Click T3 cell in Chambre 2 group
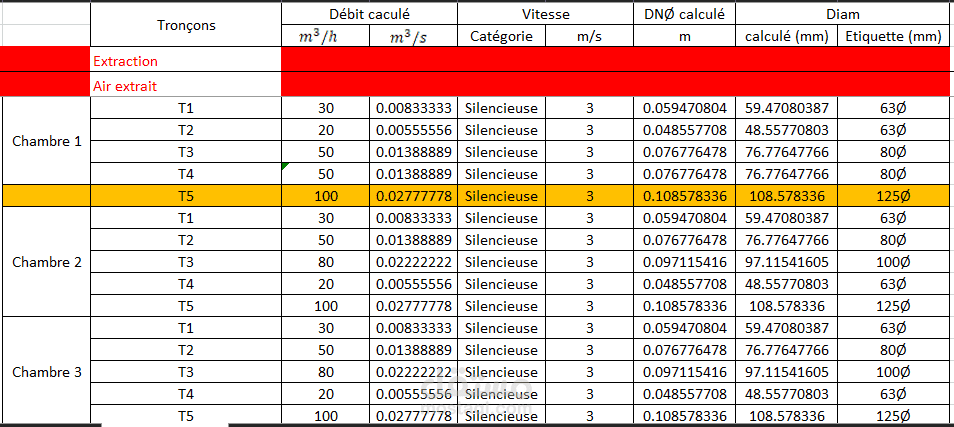 click(186, 262)
